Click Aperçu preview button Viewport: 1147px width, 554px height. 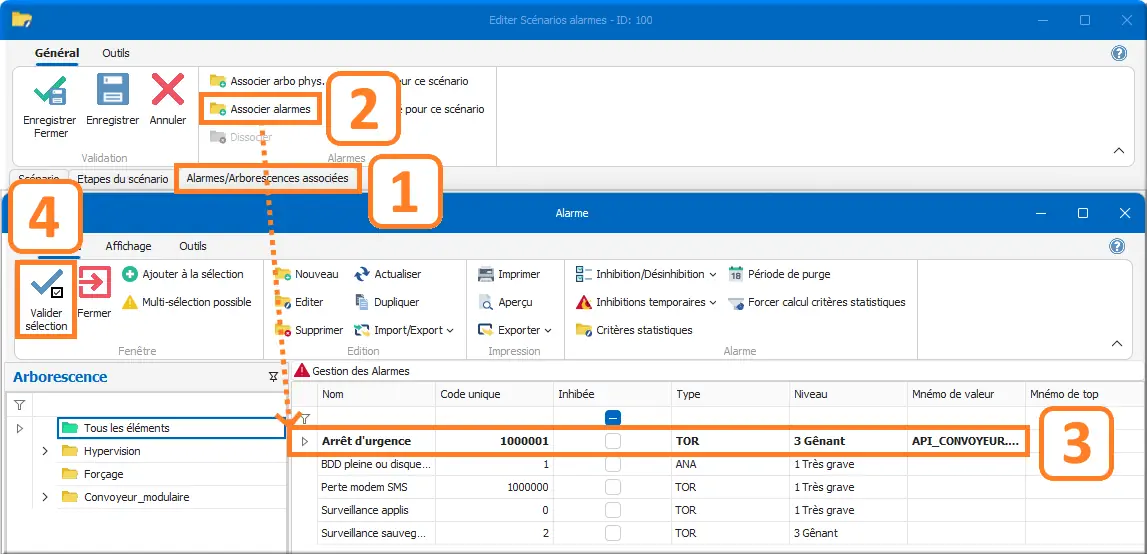[505, 302]
